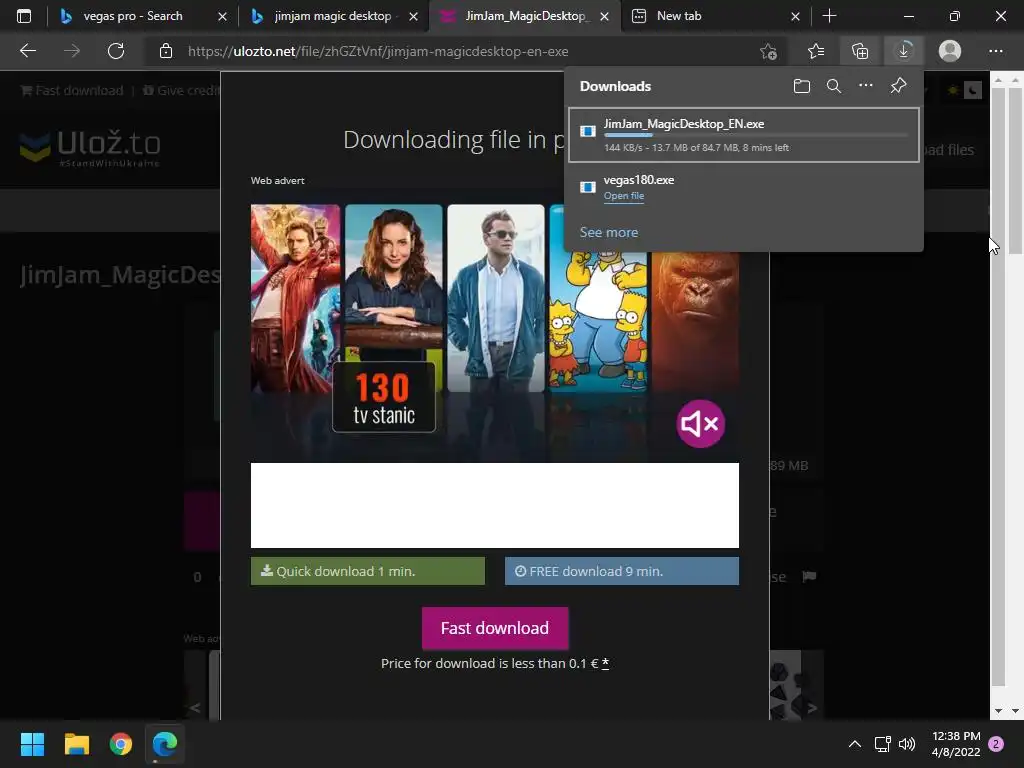Open the notification badge showing 2
Viewport: 1024px width, 768px height.
tap(996, 744)
